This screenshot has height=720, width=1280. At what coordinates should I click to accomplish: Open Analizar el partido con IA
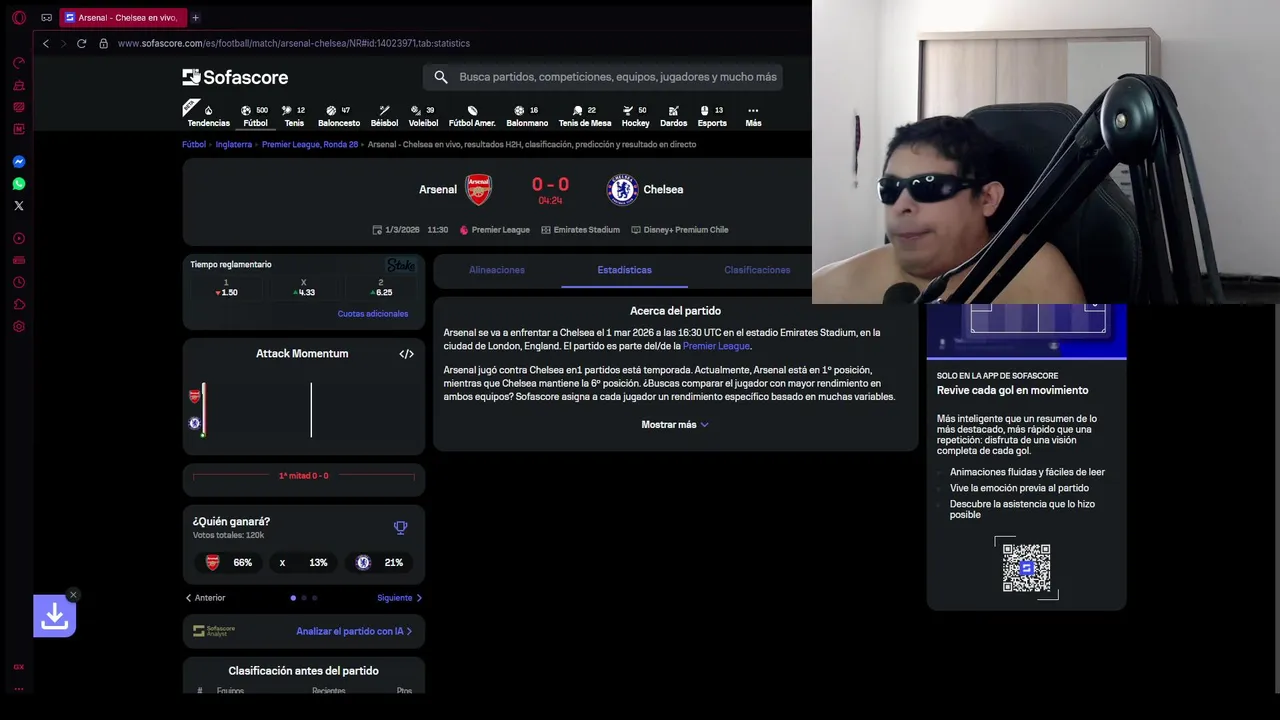click(354, 631)
